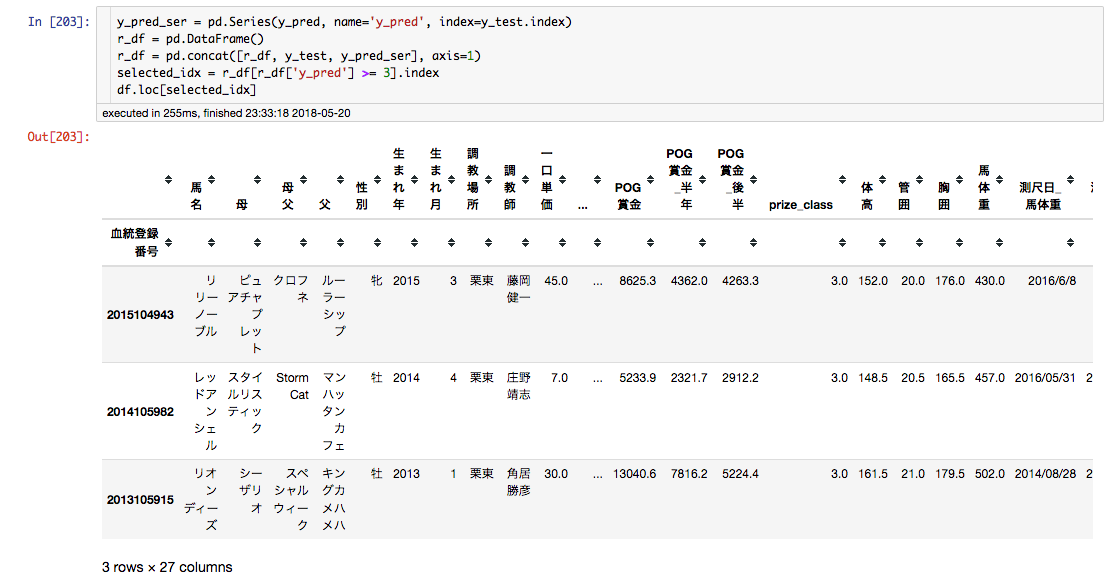Click trainer cell 庄野靖志
The height and width of the screenshot is (588, 1110).
click(518, 386)
